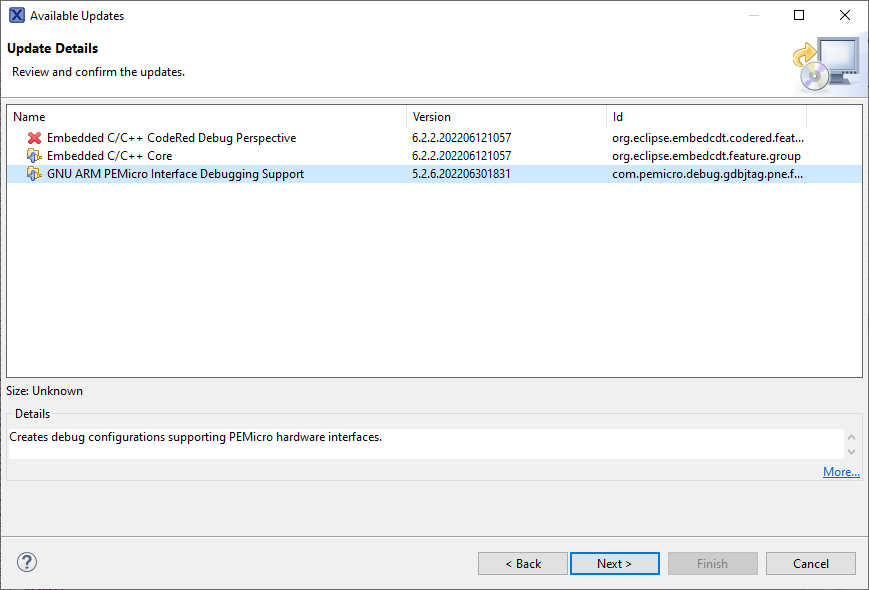
Task: Open the More... details link
Action: click(x=840, y=471)
